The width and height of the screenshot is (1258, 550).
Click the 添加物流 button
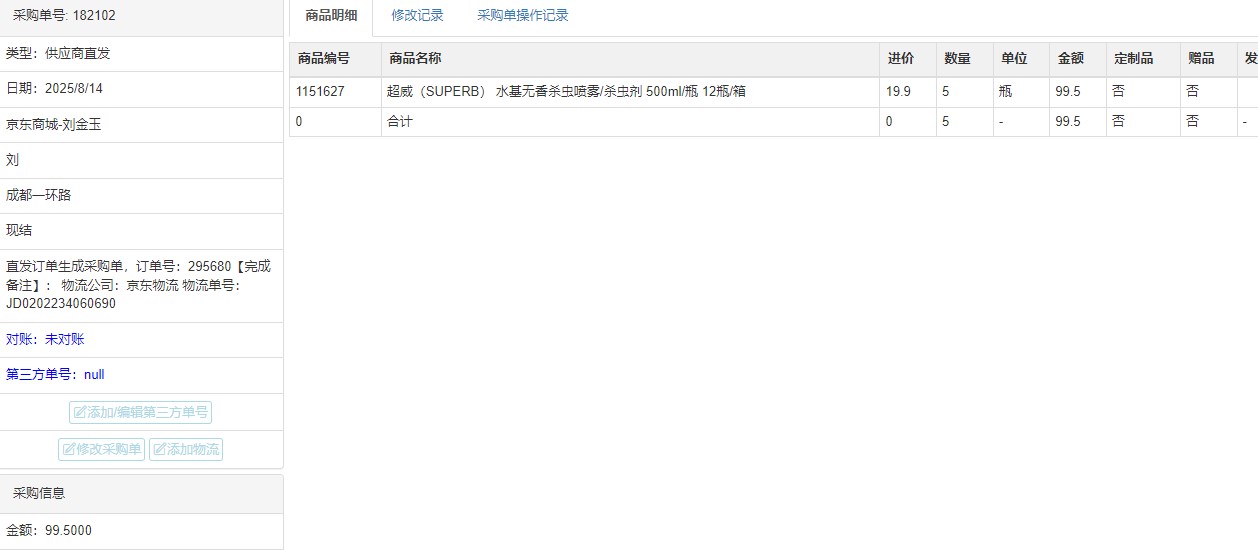coord(186,449)
